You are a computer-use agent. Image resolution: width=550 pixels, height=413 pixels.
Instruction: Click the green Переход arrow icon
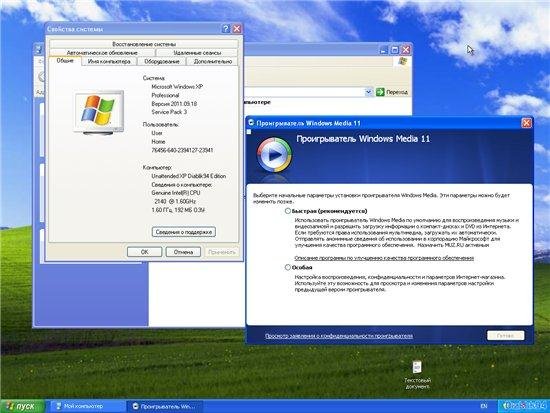pos(380,92)
